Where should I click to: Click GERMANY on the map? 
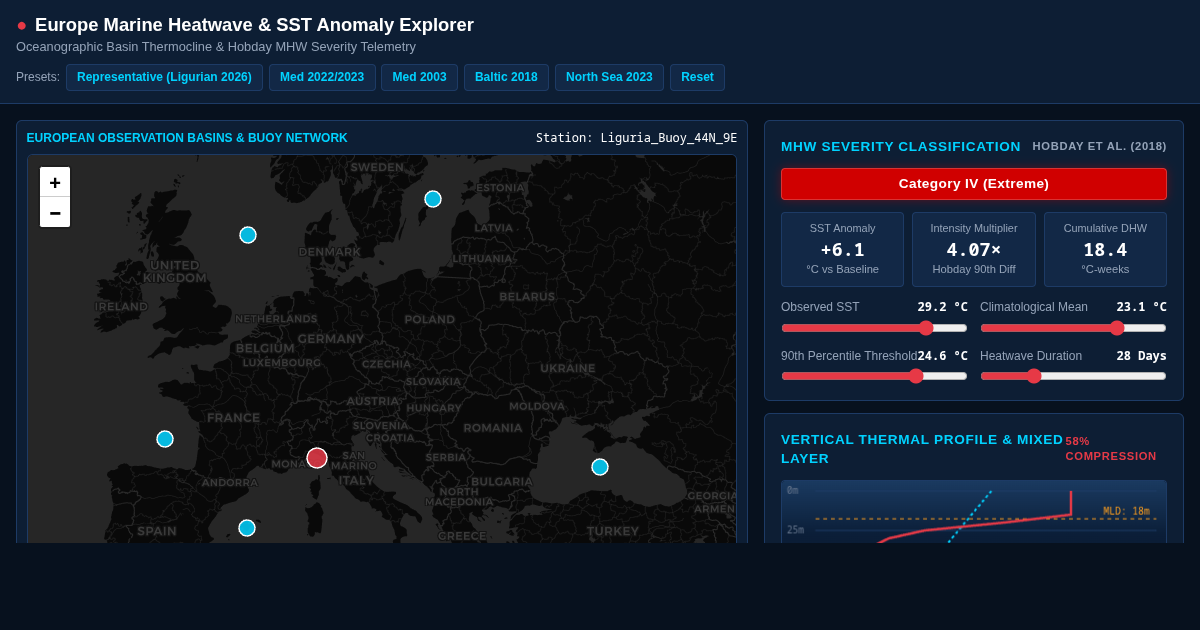331,339
